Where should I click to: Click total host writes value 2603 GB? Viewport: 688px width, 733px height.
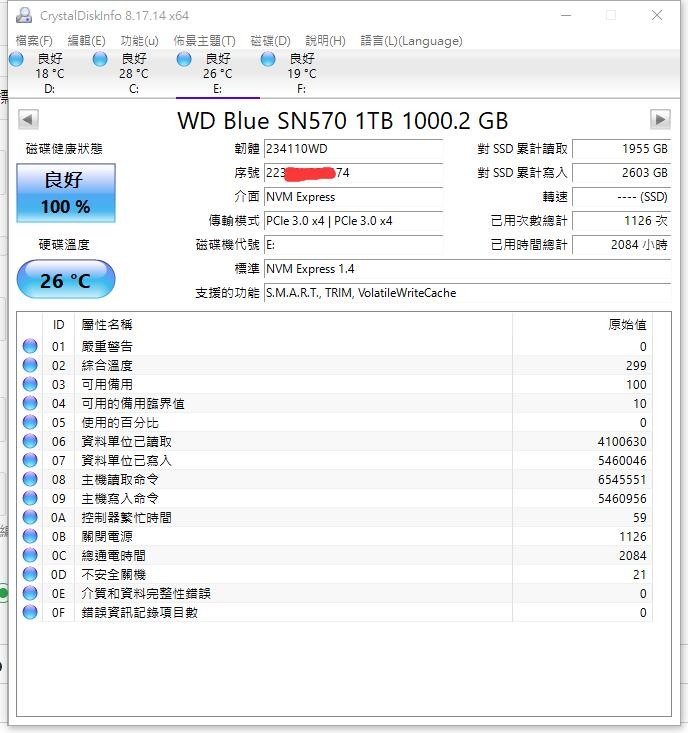(x=622, y=172)
